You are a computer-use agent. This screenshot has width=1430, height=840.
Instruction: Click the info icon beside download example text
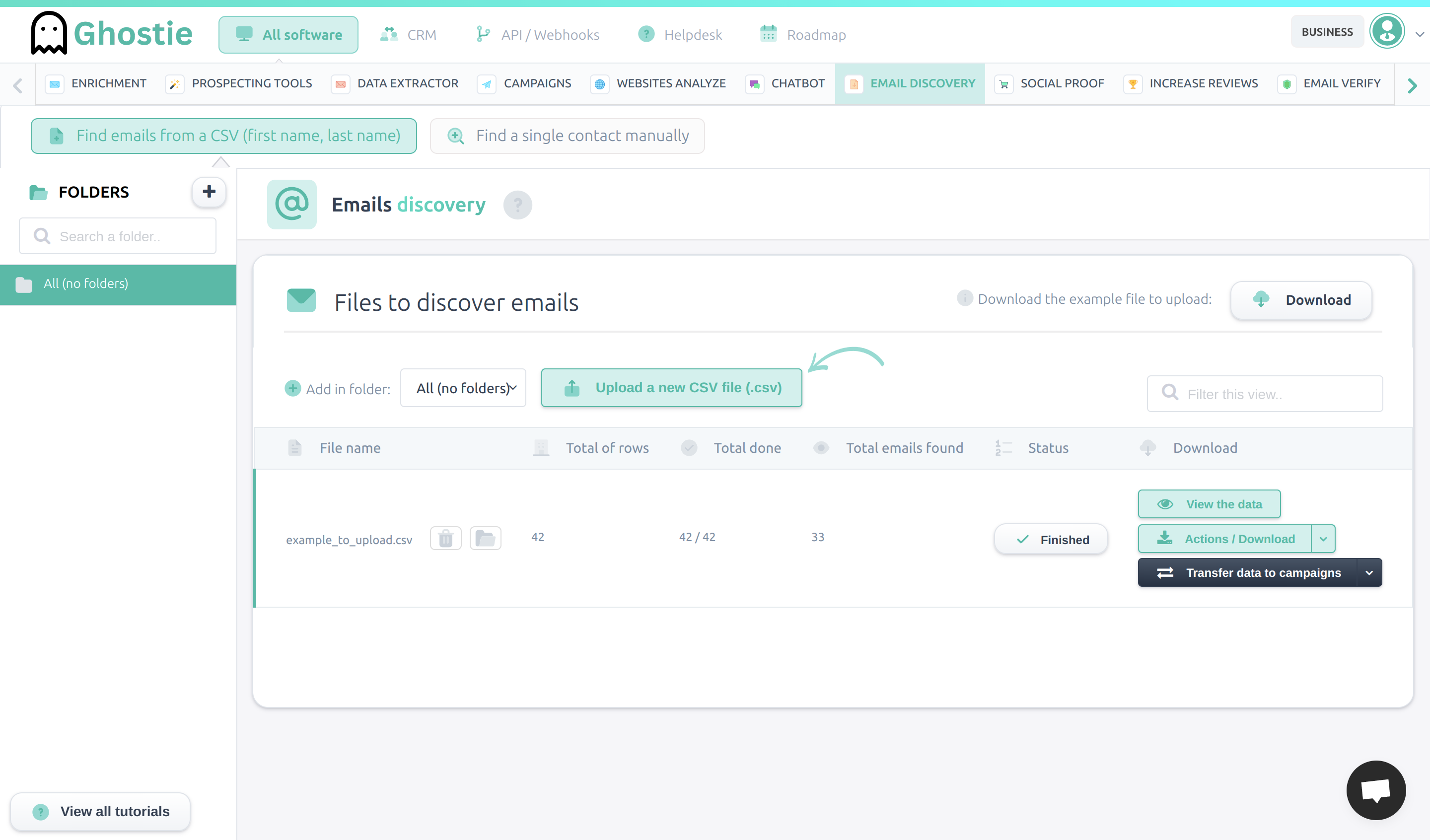coord(965,298)
